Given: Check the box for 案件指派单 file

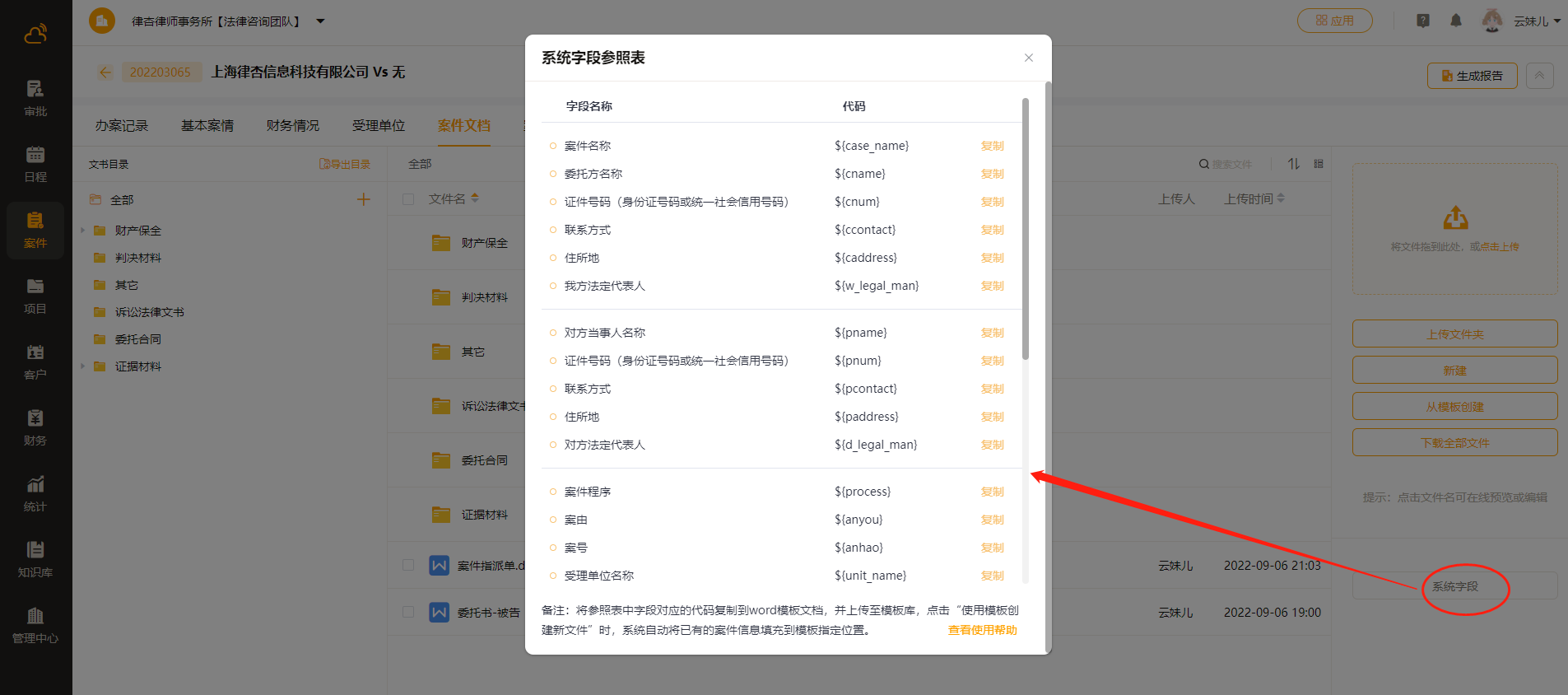Looking at the screenshot, I should point(408,565).
